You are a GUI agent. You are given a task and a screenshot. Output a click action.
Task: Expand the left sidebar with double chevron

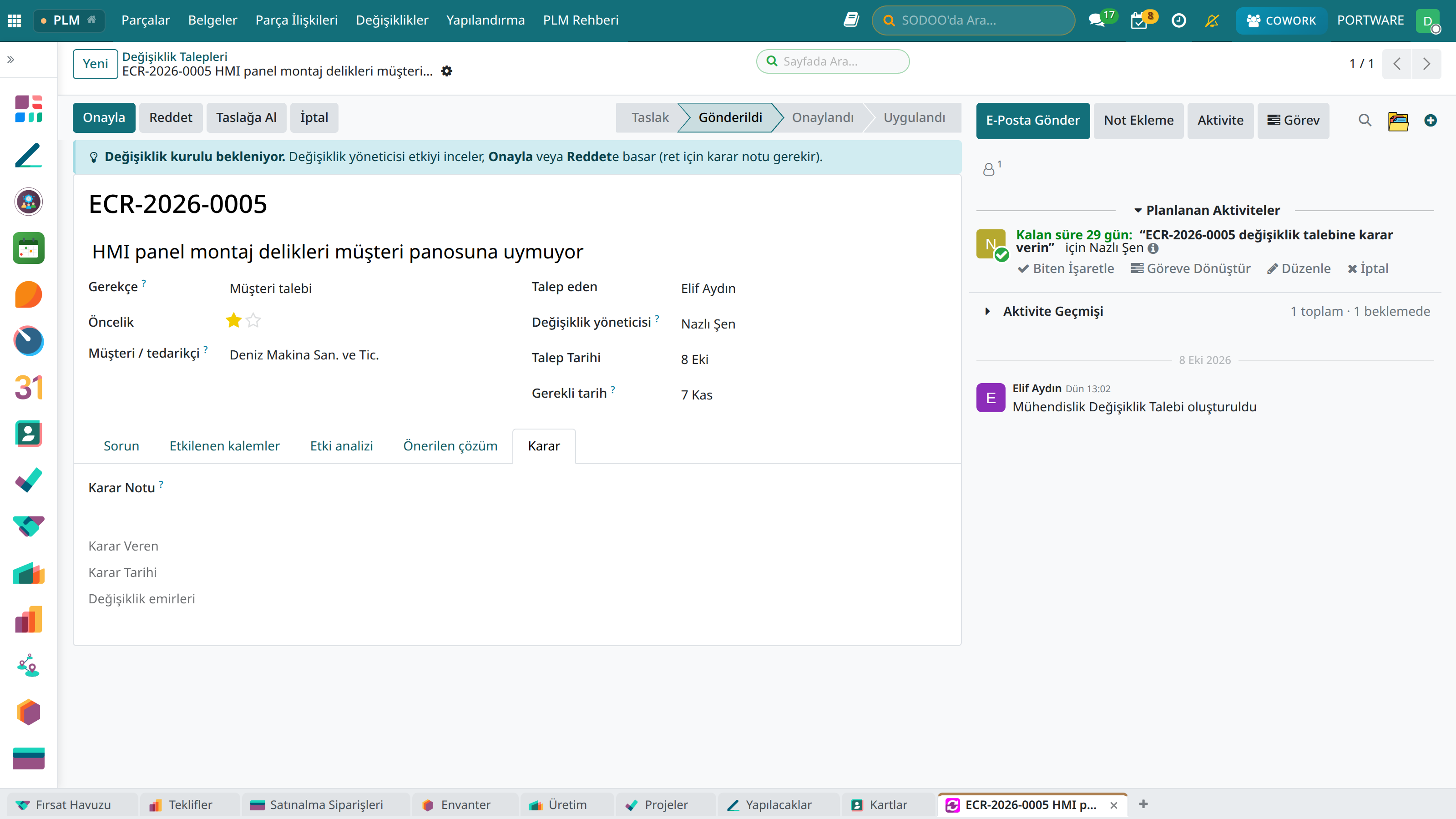11,59
